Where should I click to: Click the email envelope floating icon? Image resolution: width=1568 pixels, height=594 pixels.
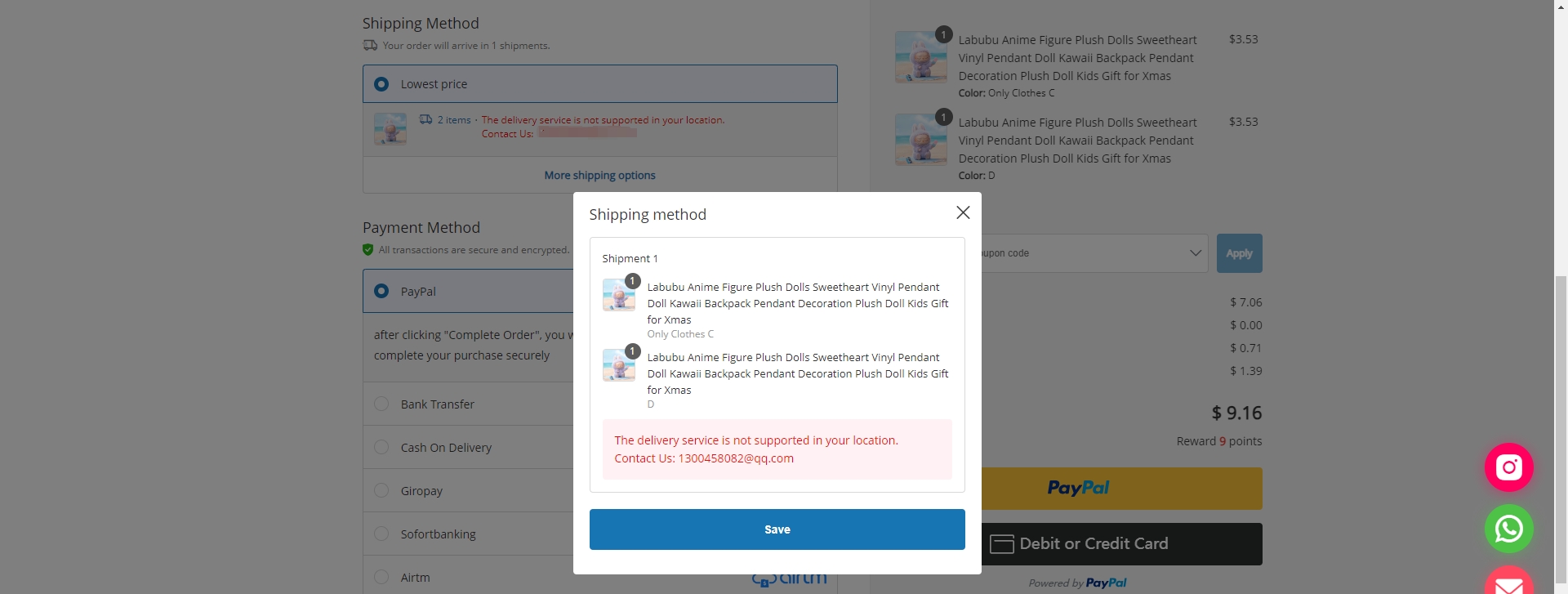[x=1508, y=582]
